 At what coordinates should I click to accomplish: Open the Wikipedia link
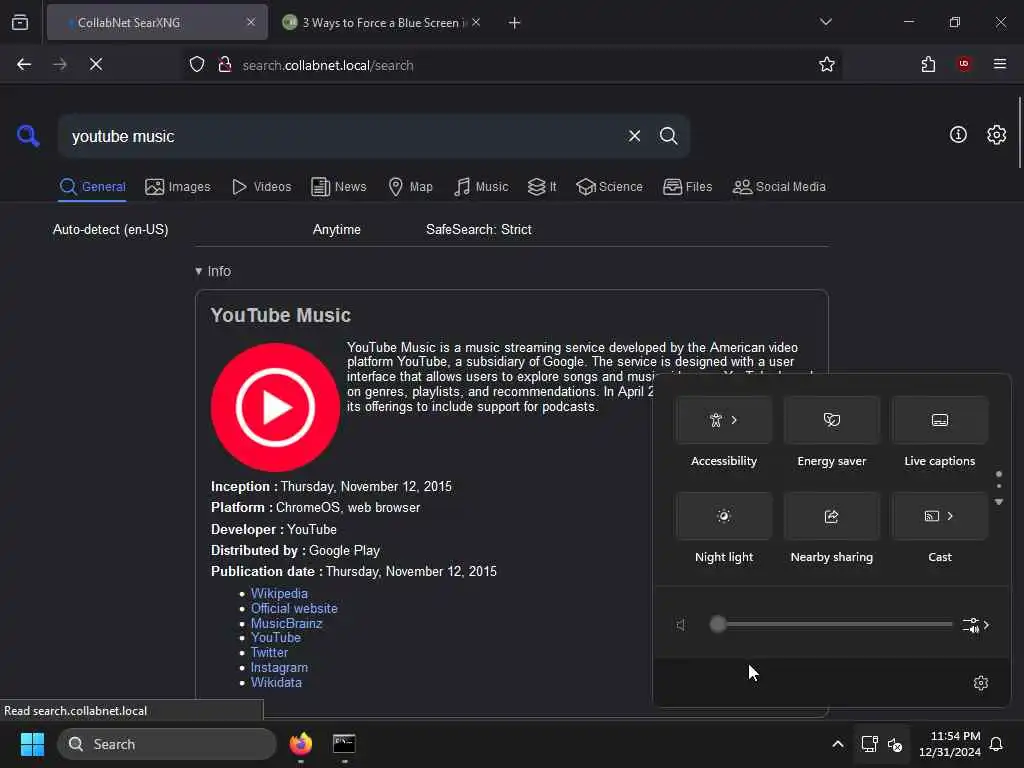coord(279,593)
